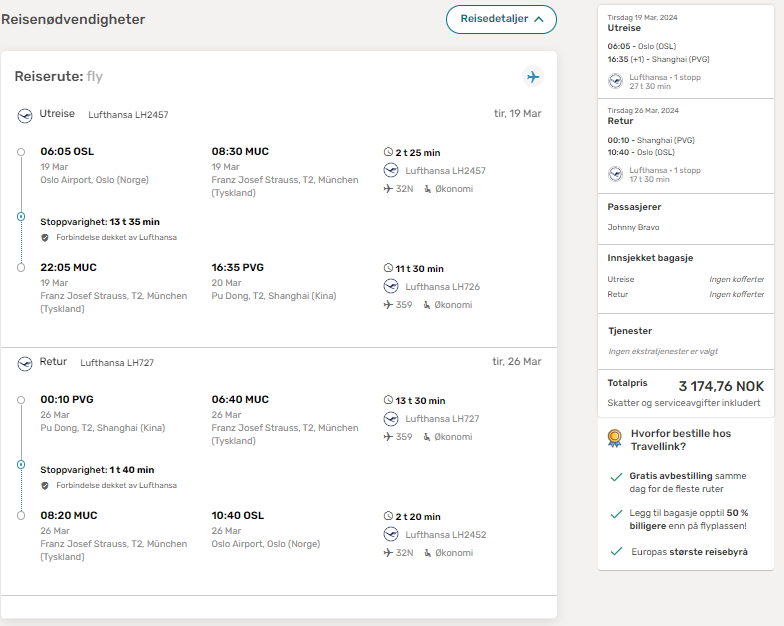Click tir, 26 Mar date in Retur header
The height and width of the screenshot is (626, 784).
coord(517,362)
